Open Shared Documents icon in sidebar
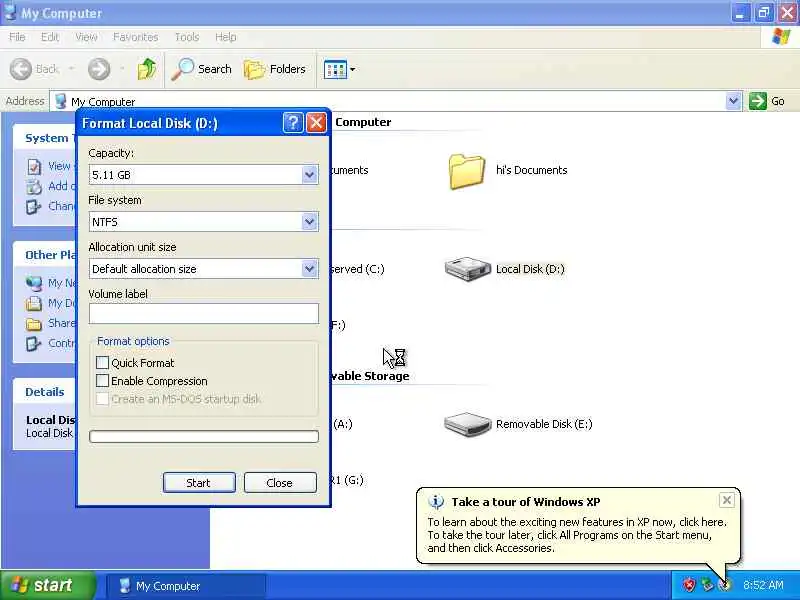800x600 pixels. [34, 323]
